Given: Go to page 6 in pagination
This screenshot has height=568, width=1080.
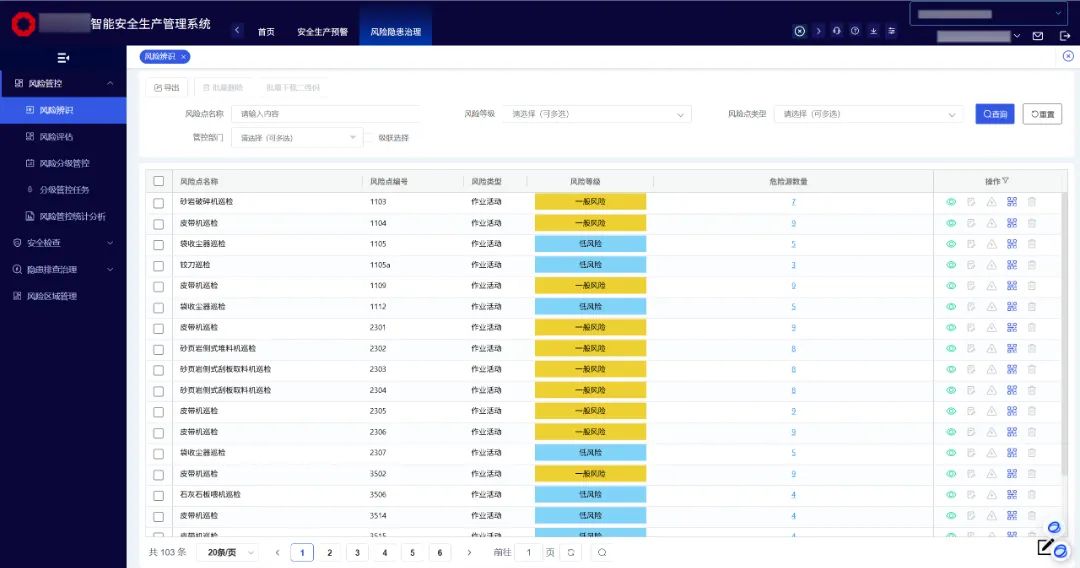Looking at the screenshot, I should pos(439,552).
